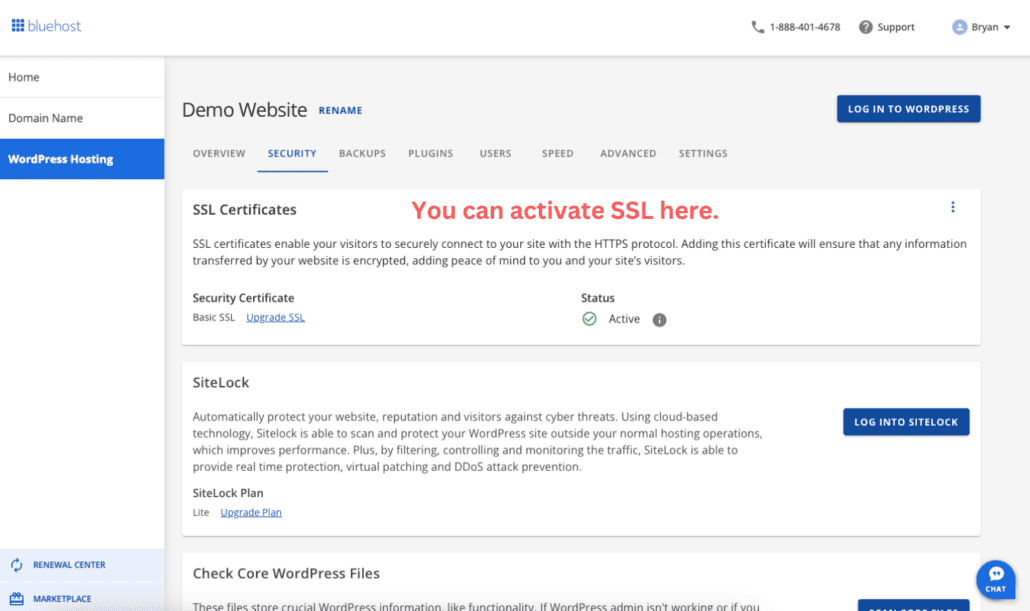This screenshot has width=1030, height=611.
Task: Switch to the Backups tab
Action: [361, 153]
